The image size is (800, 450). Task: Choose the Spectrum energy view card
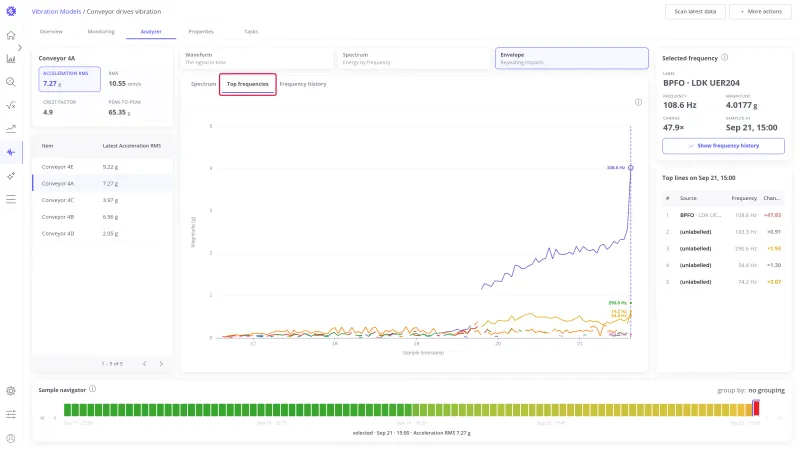click(414, 58)
